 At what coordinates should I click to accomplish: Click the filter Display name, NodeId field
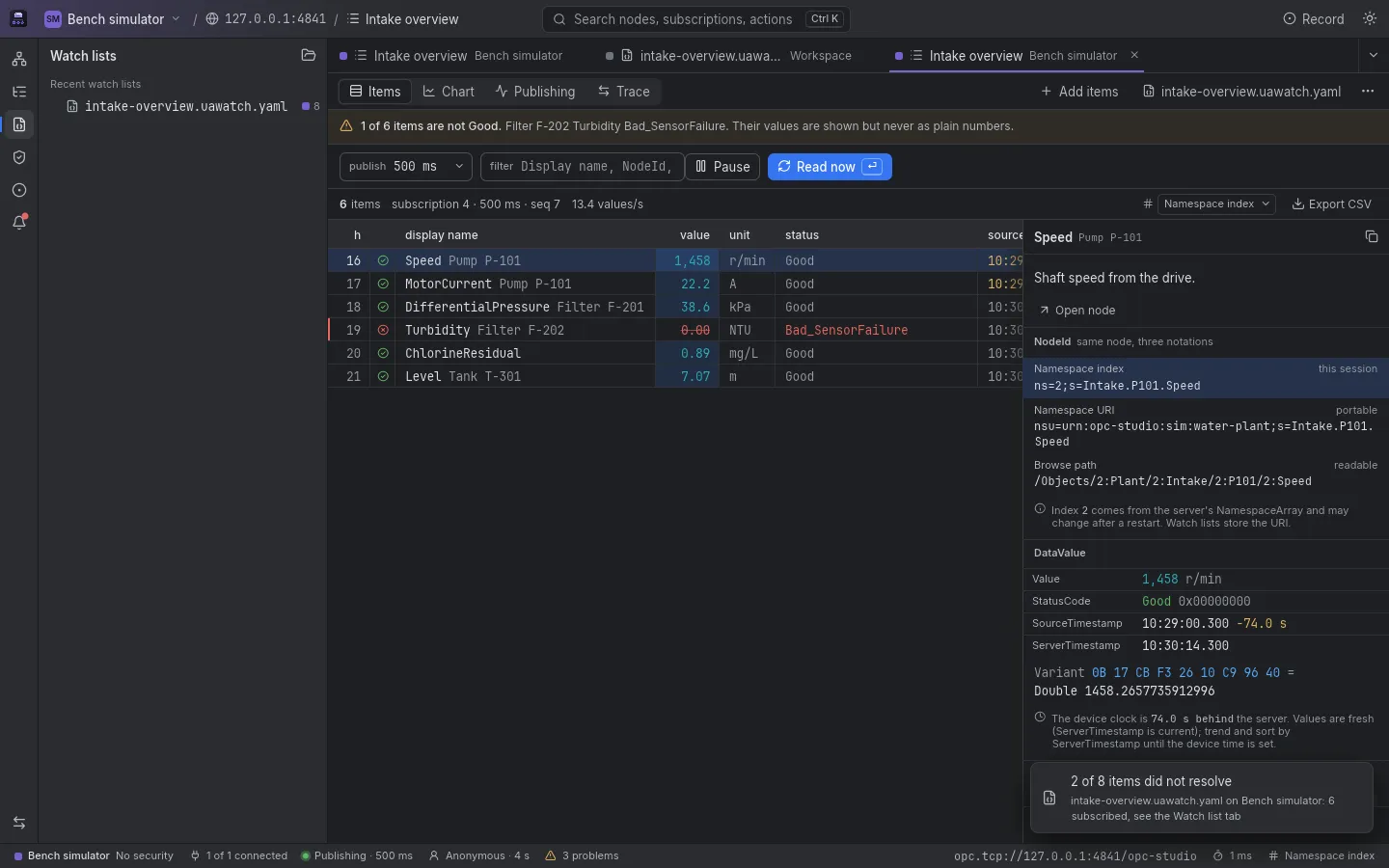583,167
